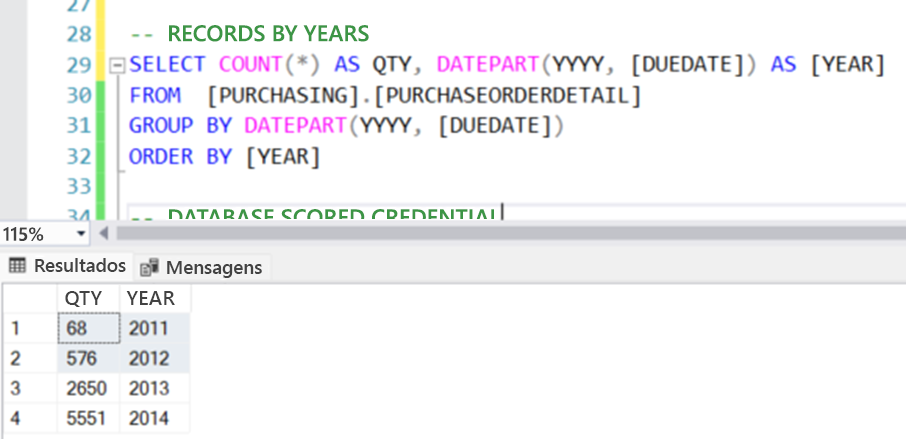Click line number 28 in the margin
Viewport: 906px width, 439px height.
[x=79, y=34]
